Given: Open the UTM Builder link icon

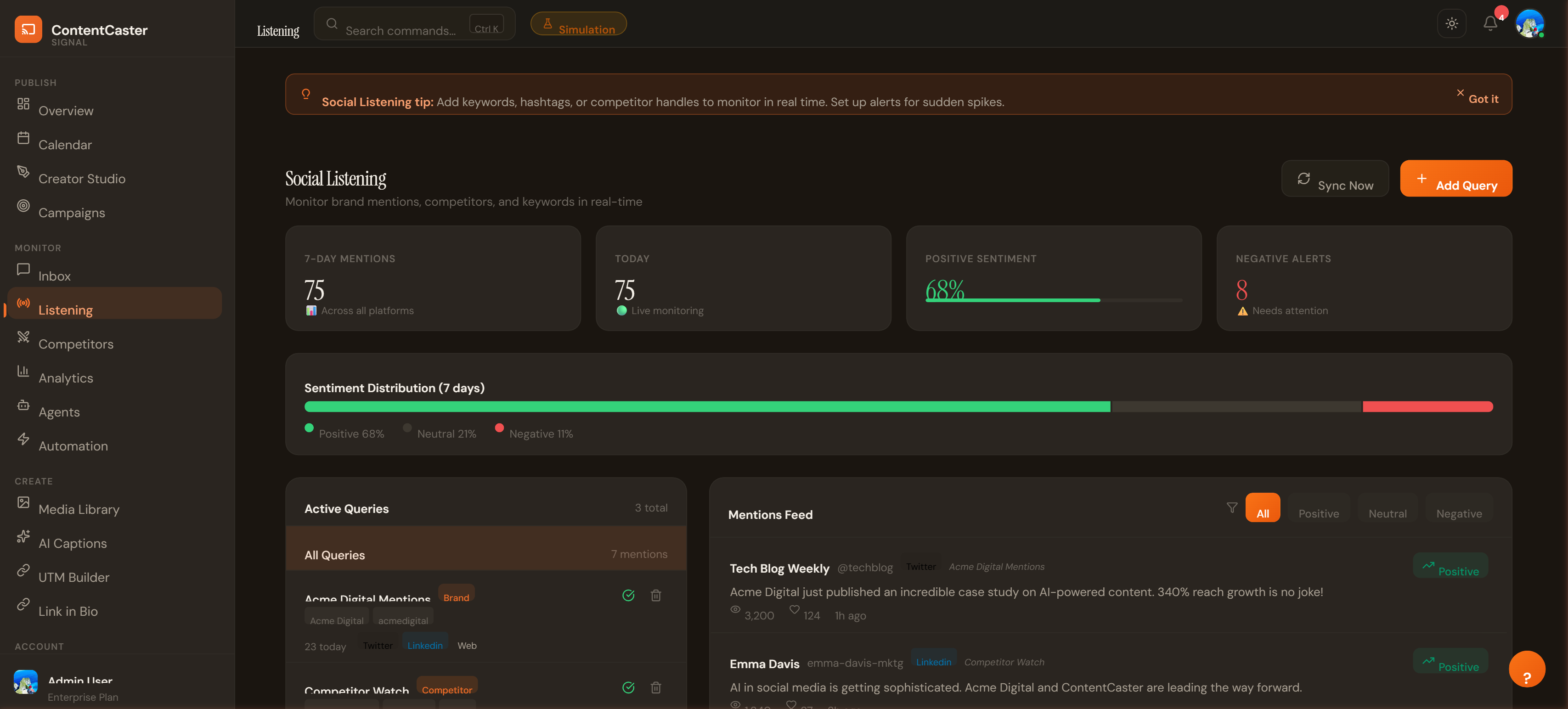Looking at the screenshot, I should coord(23,571).
